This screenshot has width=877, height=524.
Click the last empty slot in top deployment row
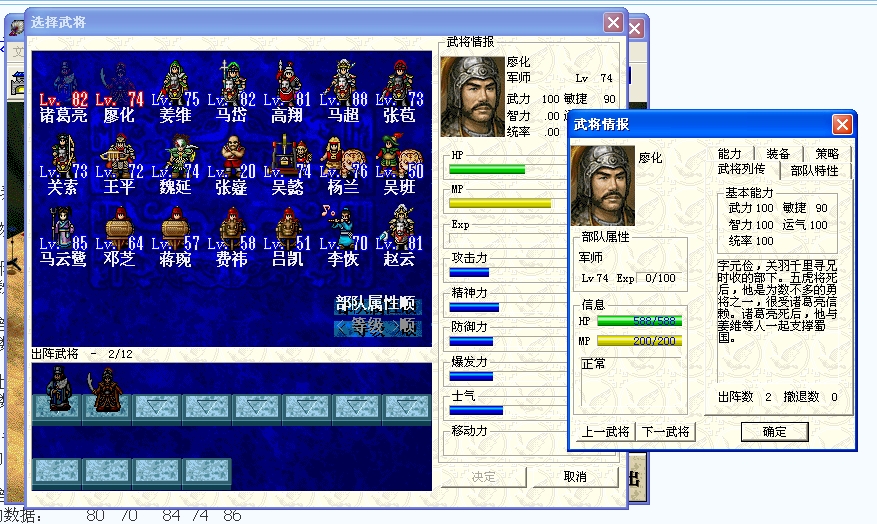[407, 407]
